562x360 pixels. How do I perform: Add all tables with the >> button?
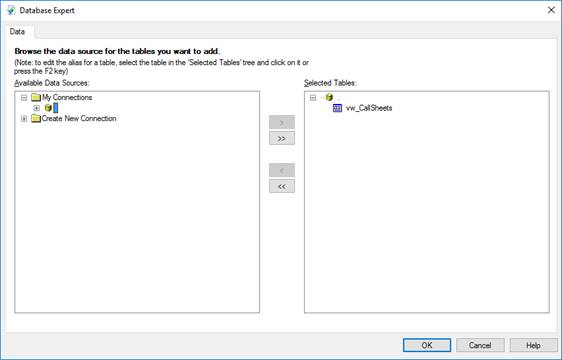(282, 138)
